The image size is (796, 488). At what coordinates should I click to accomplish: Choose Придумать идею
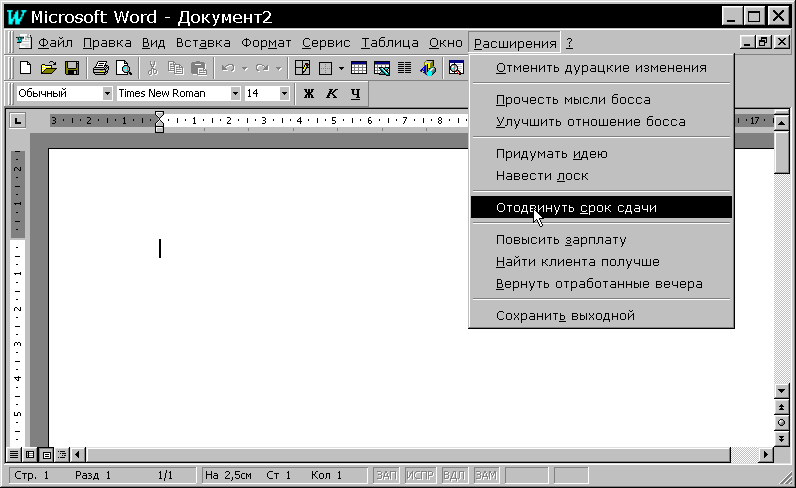click(x=602, y=153)
